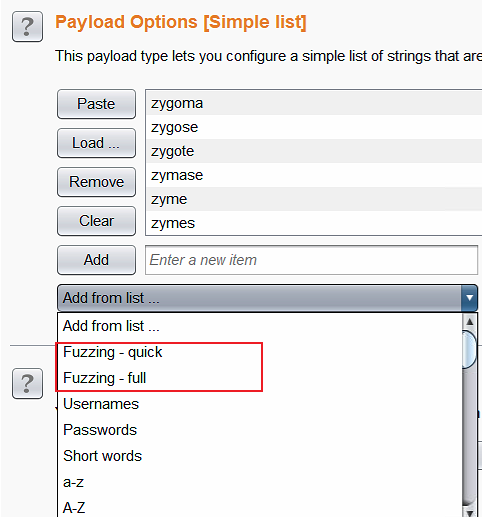
Task: Remove the selected payload item
Action: (x=96, y=182)
